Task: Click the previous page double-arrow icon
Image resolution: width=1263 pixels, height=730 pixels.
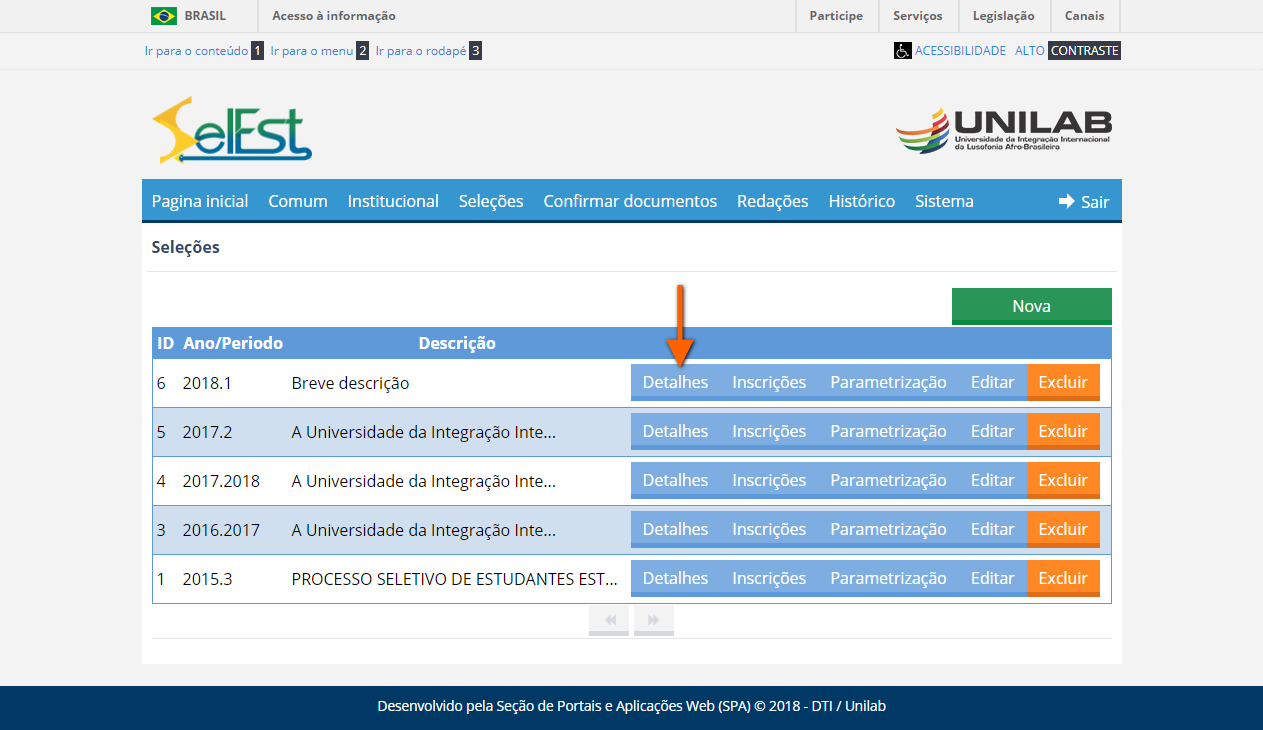Action: point(608,619)
